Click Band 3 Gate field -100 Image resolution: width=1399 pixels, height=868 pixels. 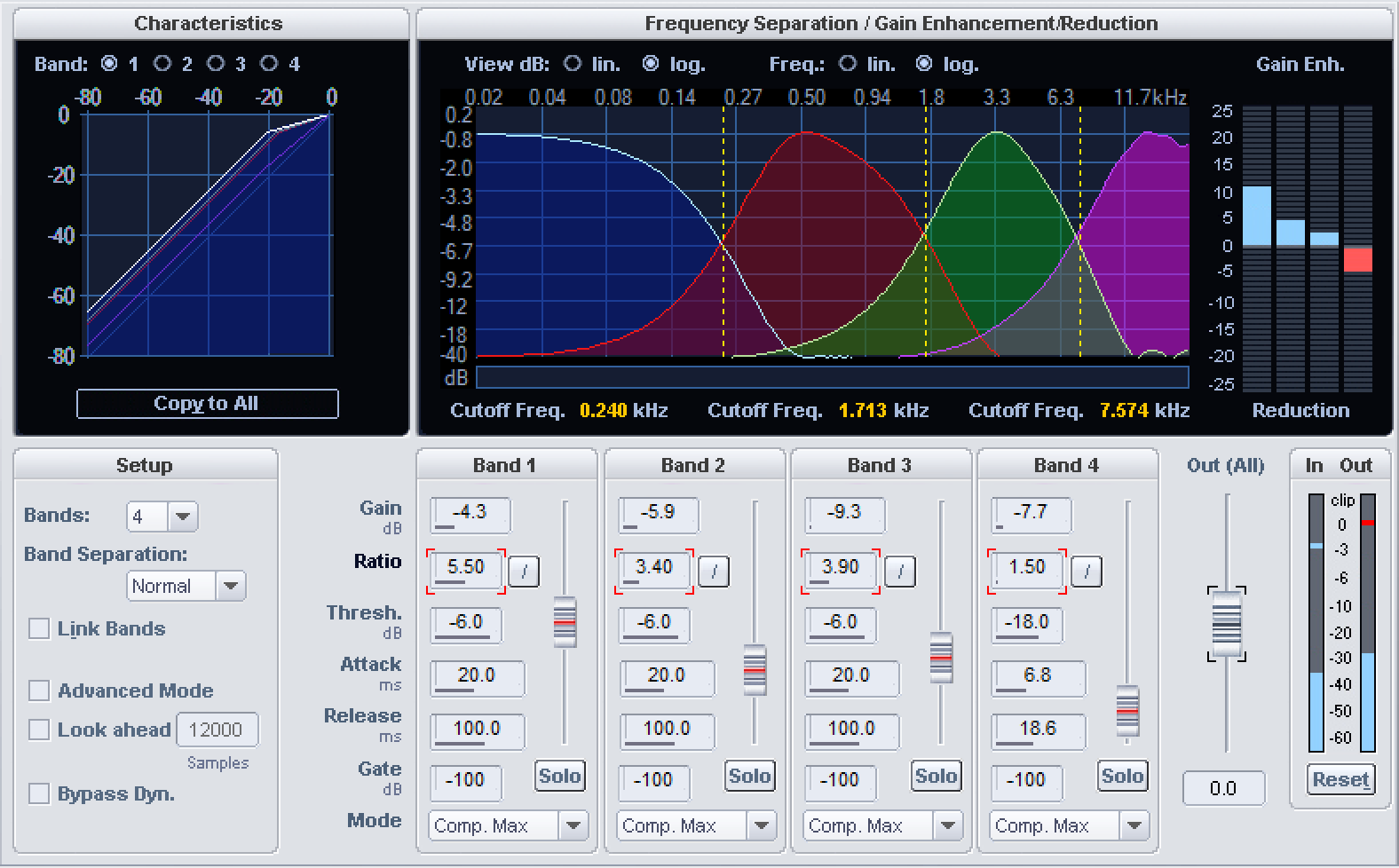(x=840, y=783)
